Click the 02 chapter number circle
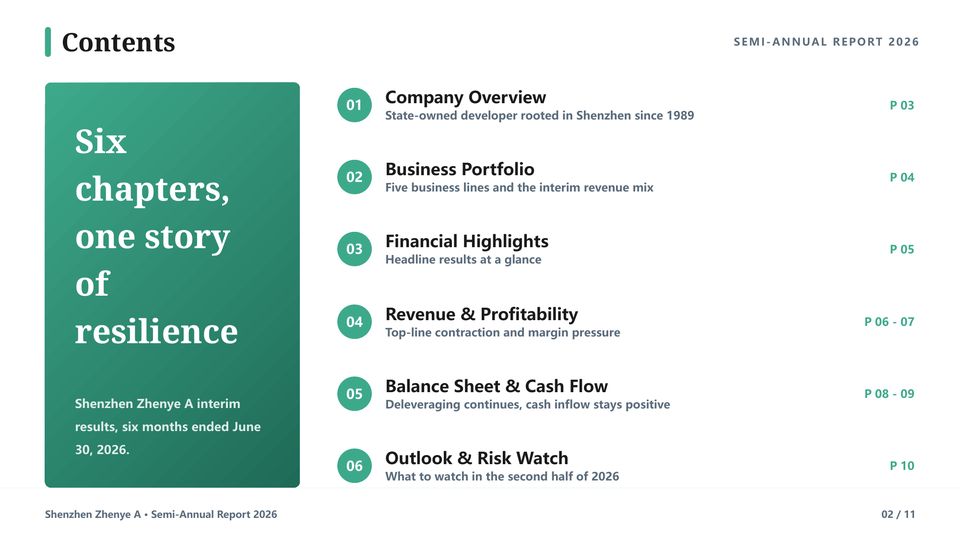 tap(354, 177)
